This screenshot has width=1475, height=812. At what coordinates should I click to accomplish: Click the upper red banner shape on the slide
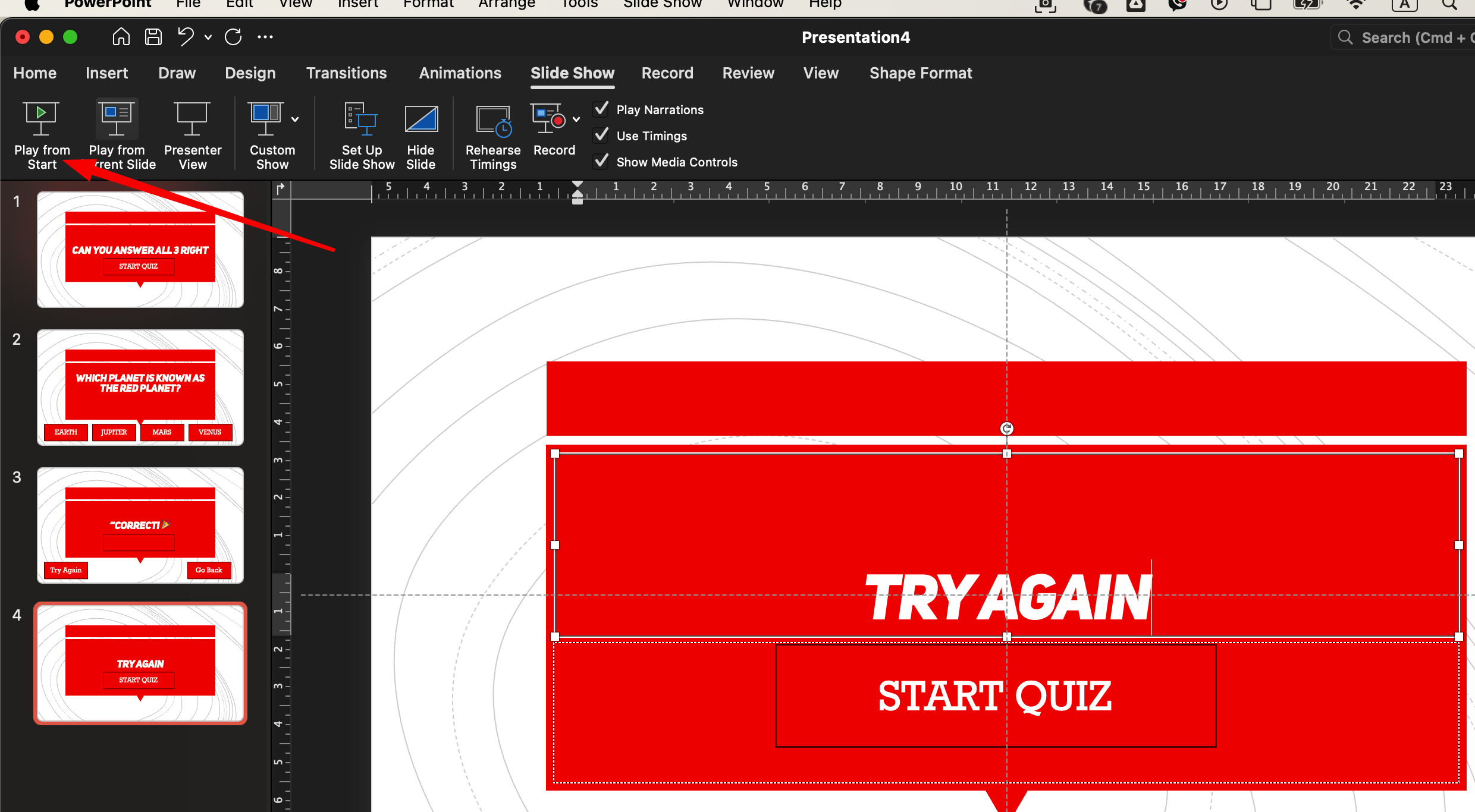[1006, 398]
